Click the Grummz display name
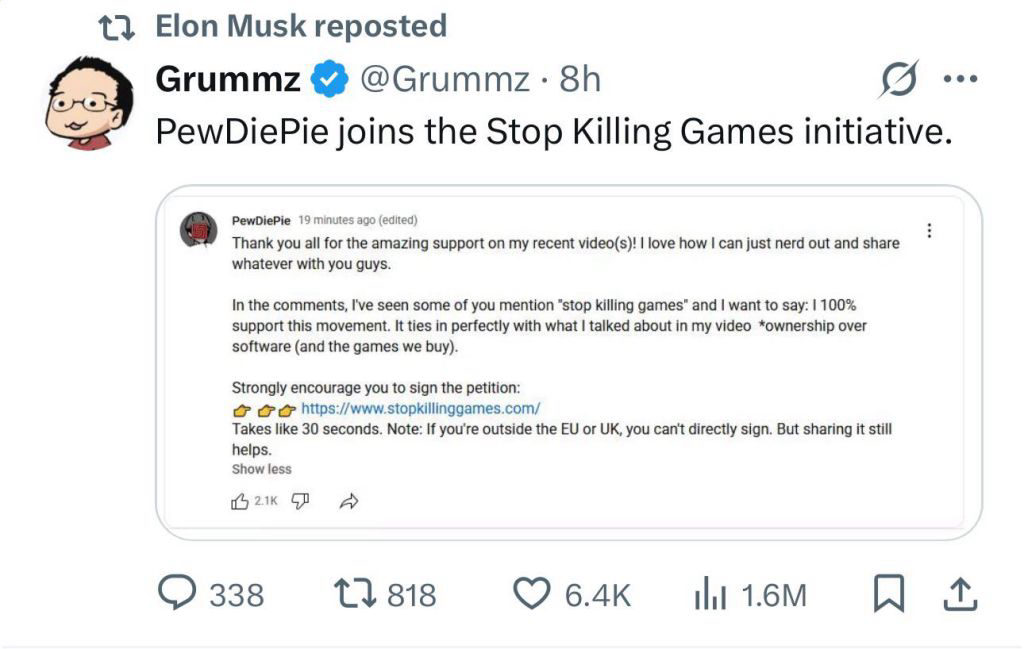This screenshot has height=649, width=1024. point(228,79)
